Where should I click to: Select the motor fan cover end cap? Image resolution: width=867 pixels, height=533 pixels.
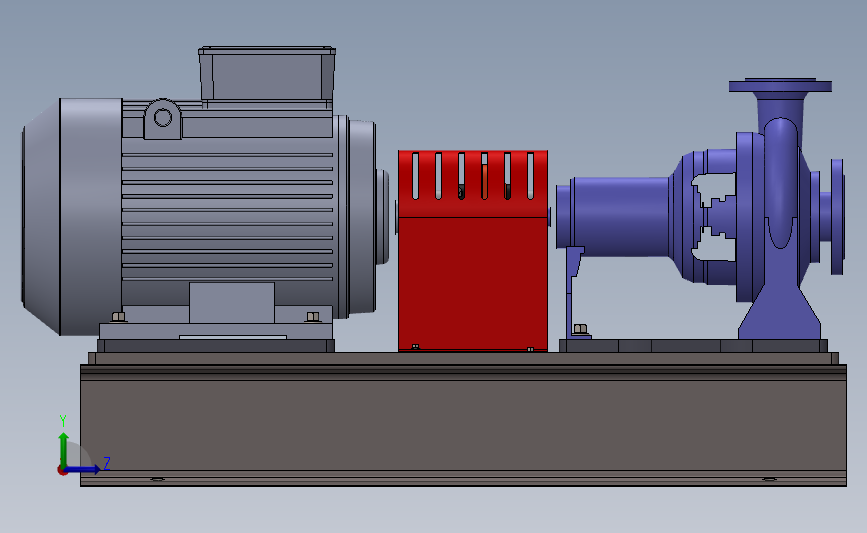pos(72,217)
